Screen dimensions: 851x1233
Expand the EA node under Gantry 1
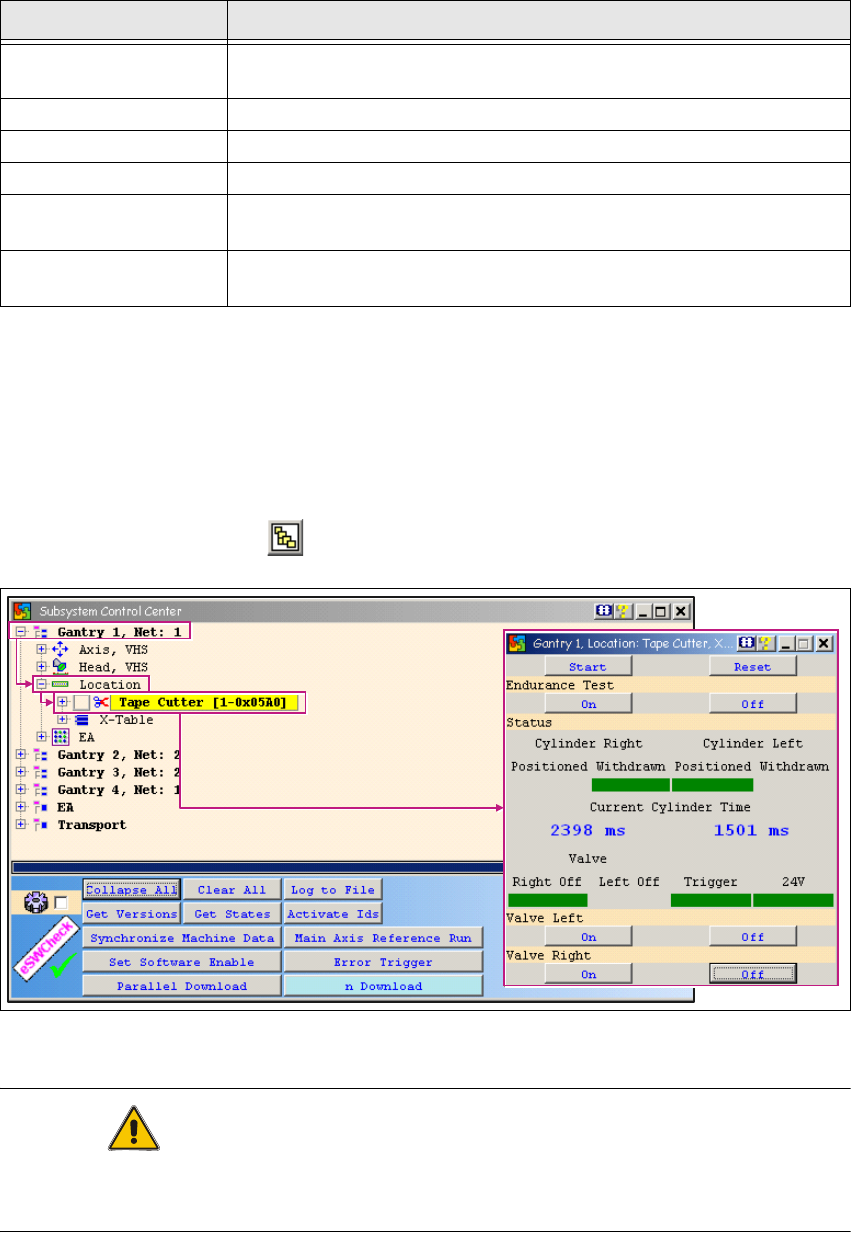[x=41, y=737]
